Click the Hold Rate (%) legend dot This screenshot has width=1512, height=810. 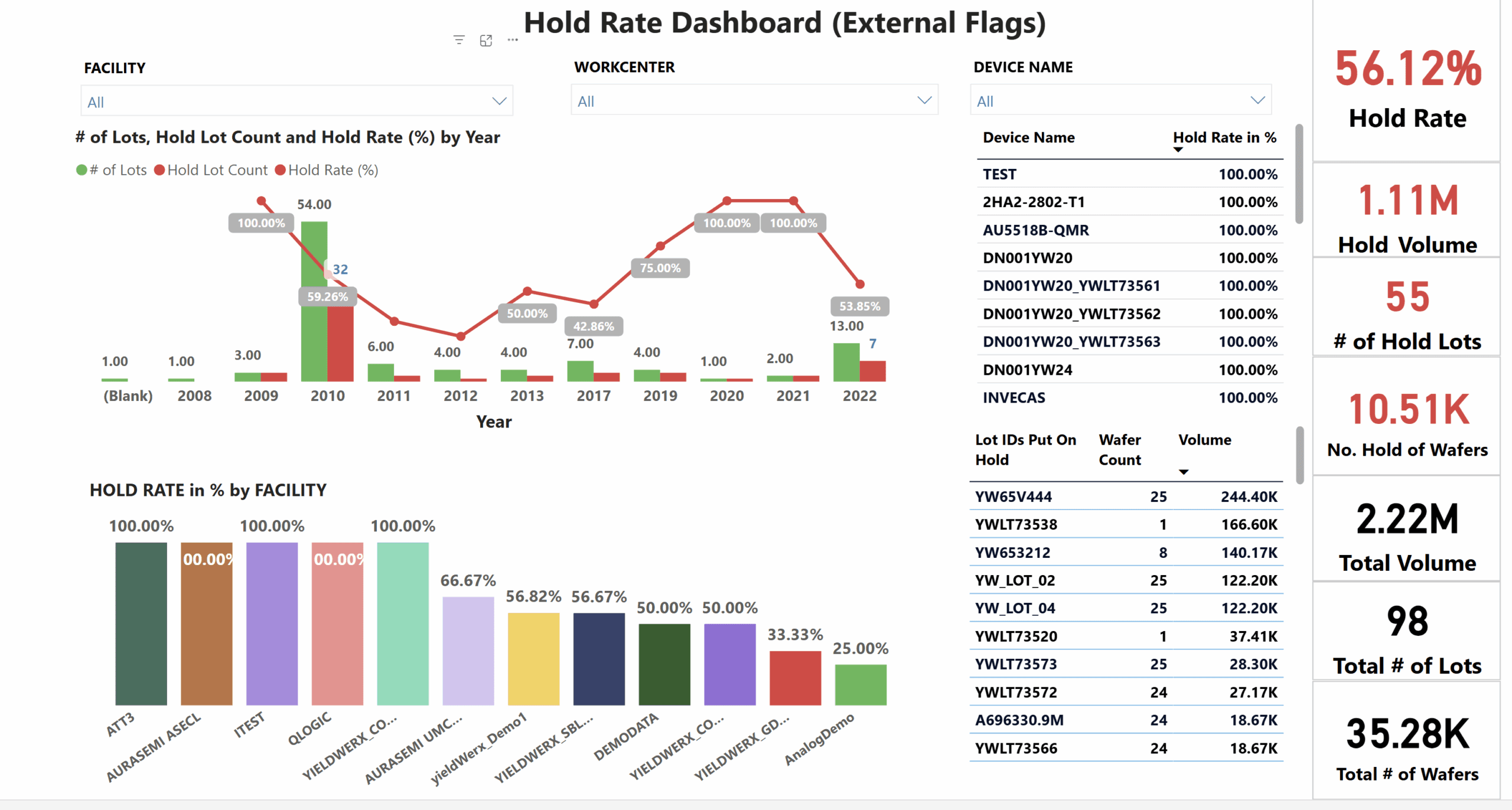281,171
